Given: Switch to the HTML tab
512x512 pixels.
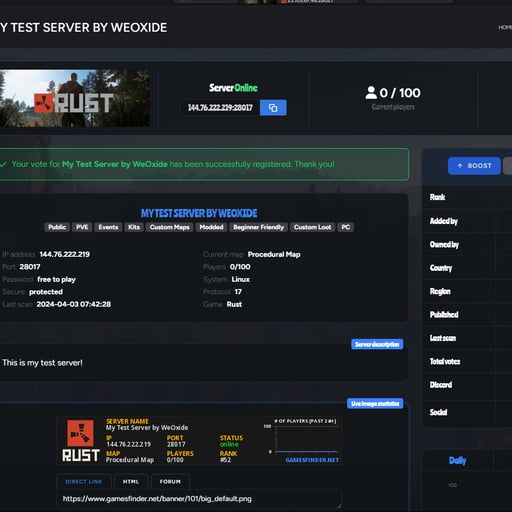Looking at the screenshot, I should click(131, 482).
